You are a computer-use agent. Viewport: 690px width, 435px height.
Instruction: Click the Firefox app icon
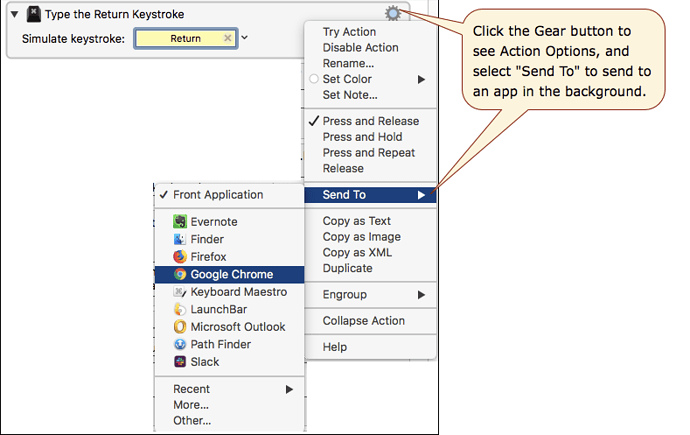click(180, 256)
